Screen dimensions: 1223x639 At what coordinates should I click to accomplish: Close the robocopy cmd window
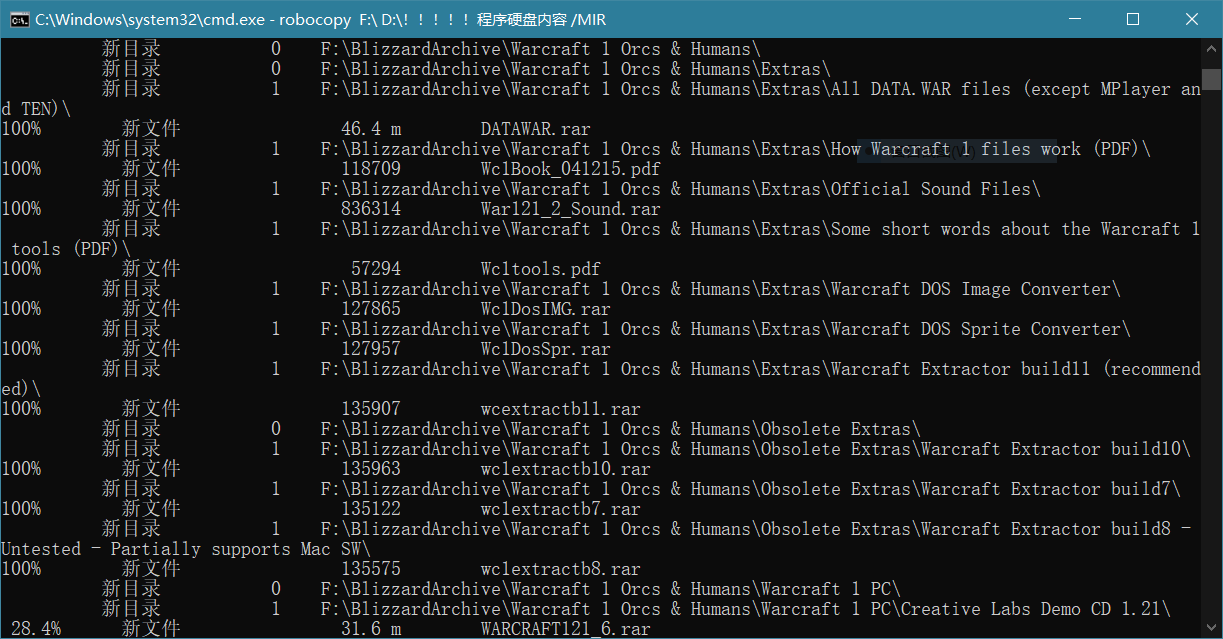(x=1192, y=19)
